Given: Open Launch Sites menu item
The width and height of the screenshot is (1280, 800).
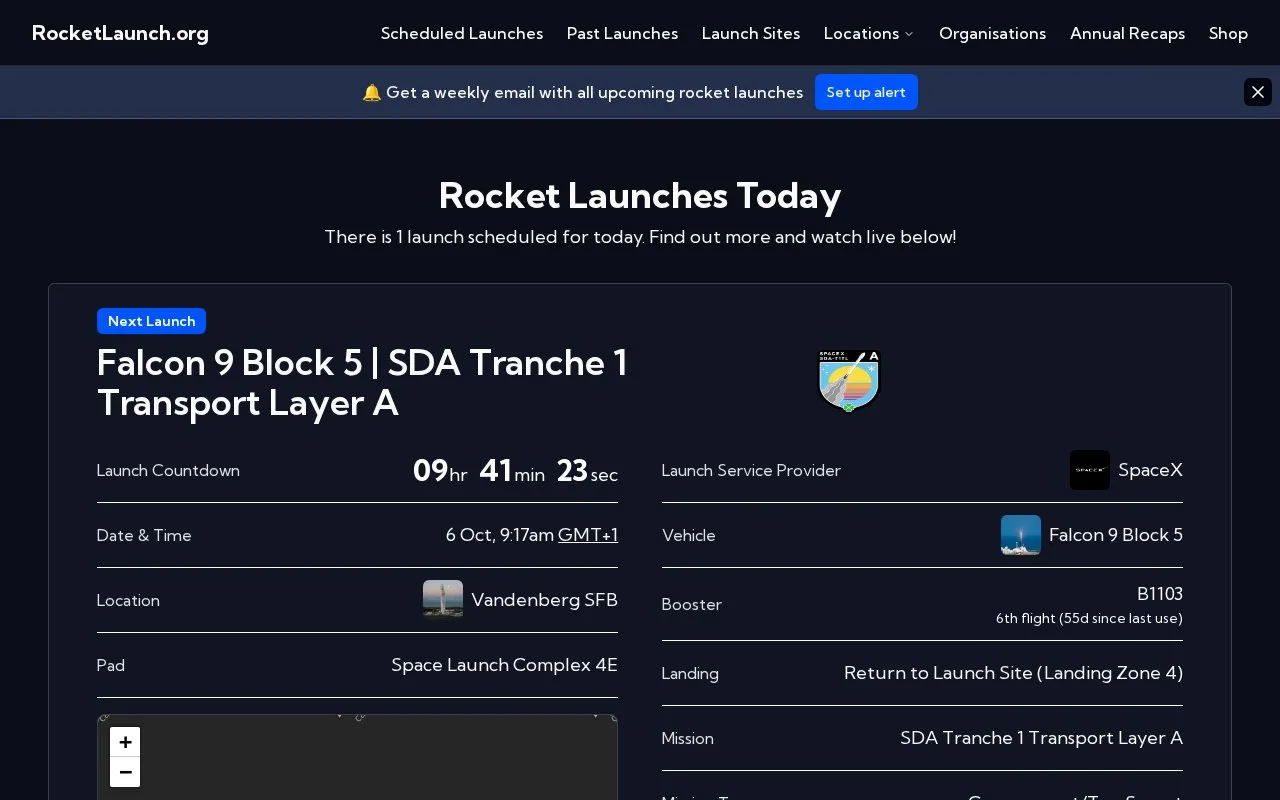Looking at the screenshot, I should (x=751, y=33).
